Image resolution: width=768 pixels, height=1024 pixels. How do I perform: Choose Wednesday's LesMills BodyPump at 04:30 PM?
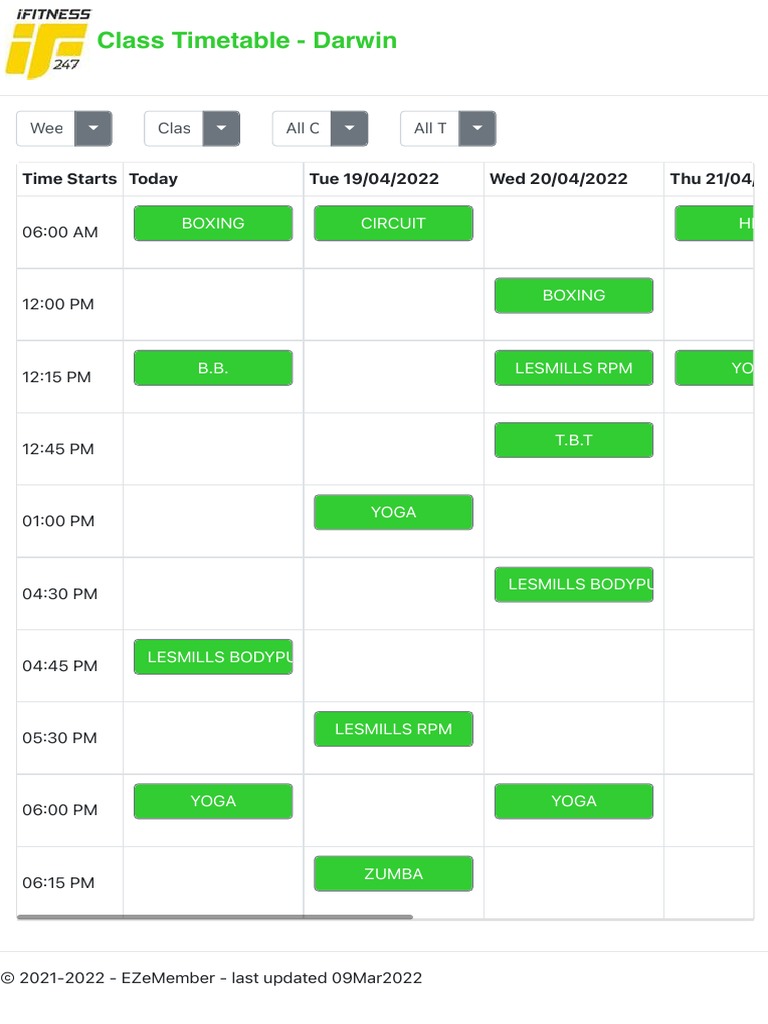point(573,584)
